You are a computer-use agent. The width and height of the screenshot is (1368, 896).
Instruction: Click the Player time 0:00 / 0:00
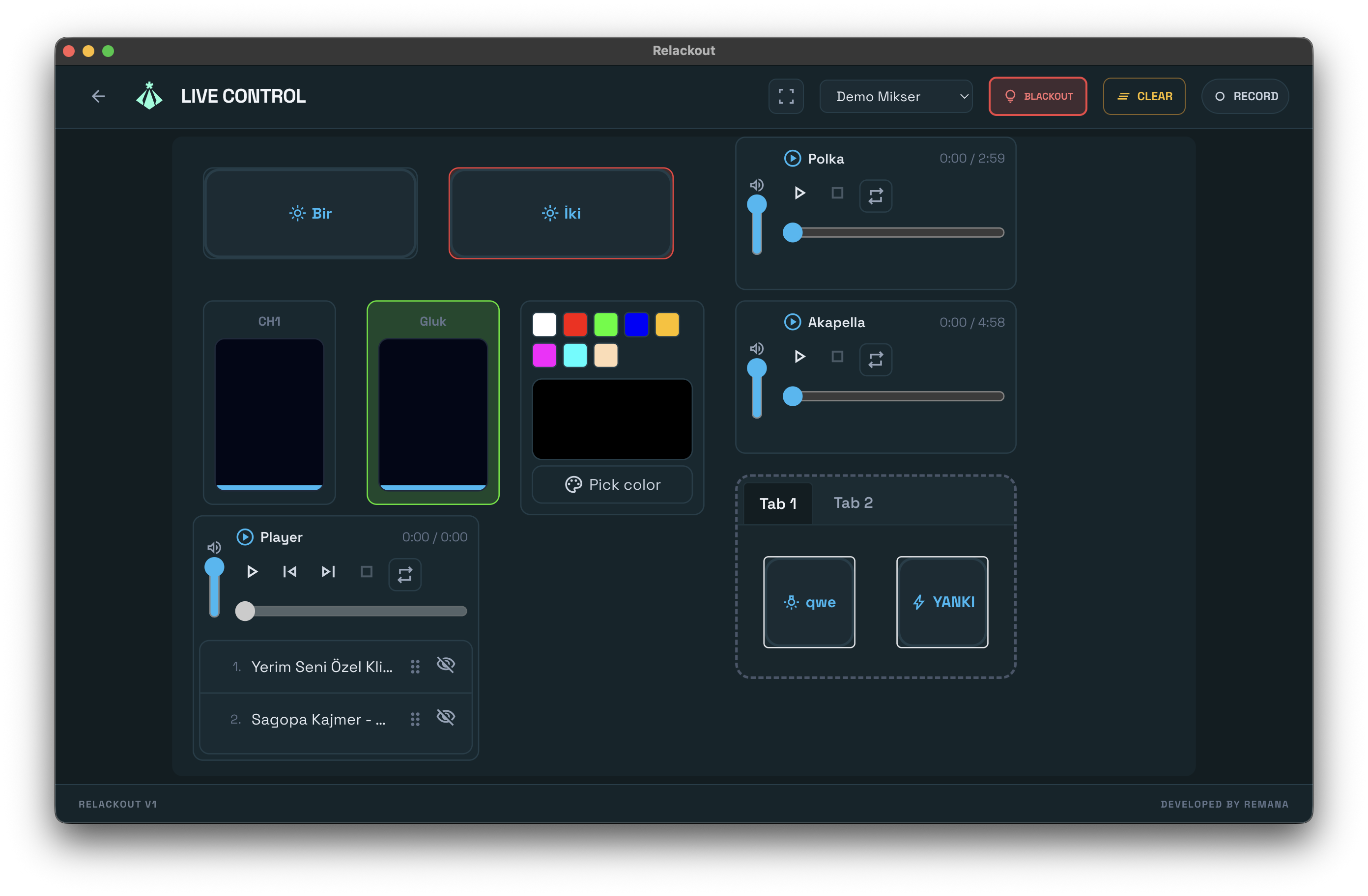434,537
